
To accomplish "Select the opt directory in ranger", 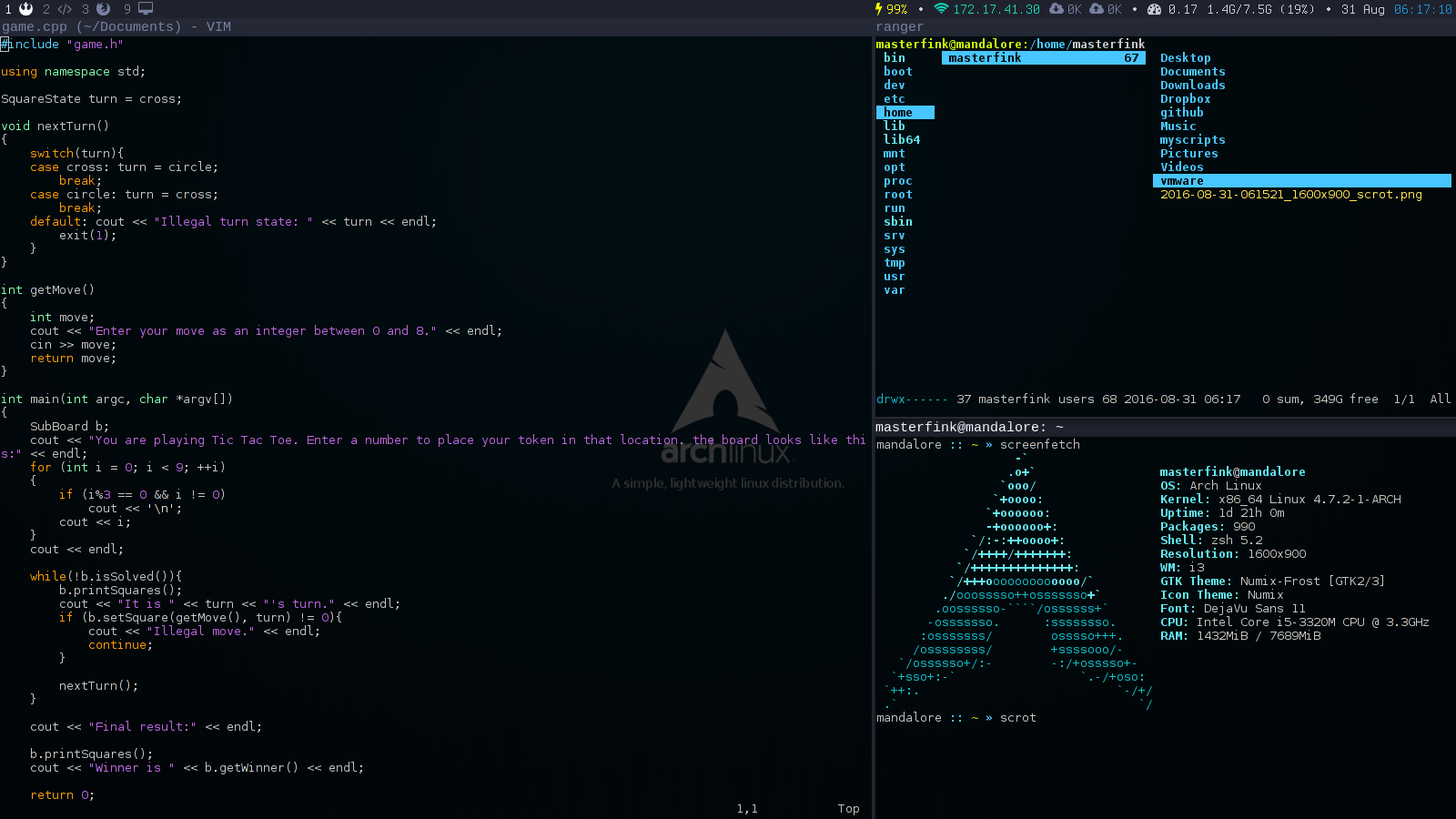I will pos(895,167).
